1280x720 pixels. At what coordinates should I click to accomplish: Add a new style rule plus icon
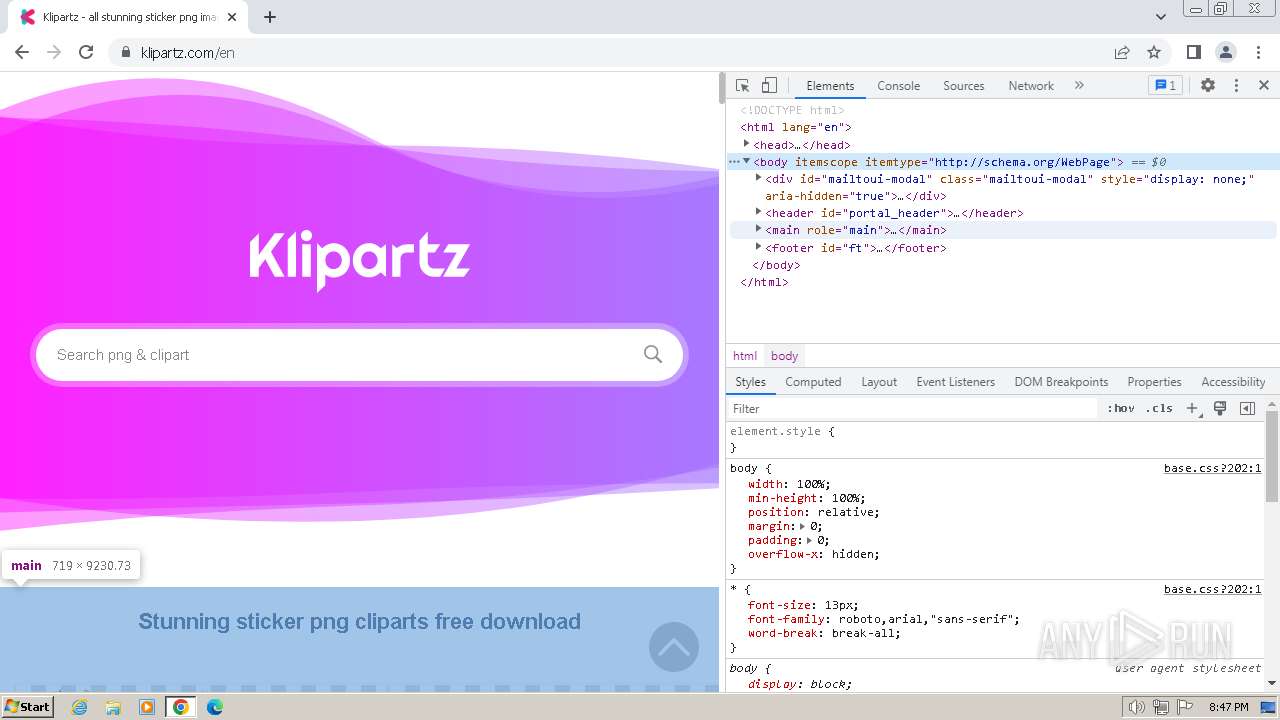(1192, 408)
